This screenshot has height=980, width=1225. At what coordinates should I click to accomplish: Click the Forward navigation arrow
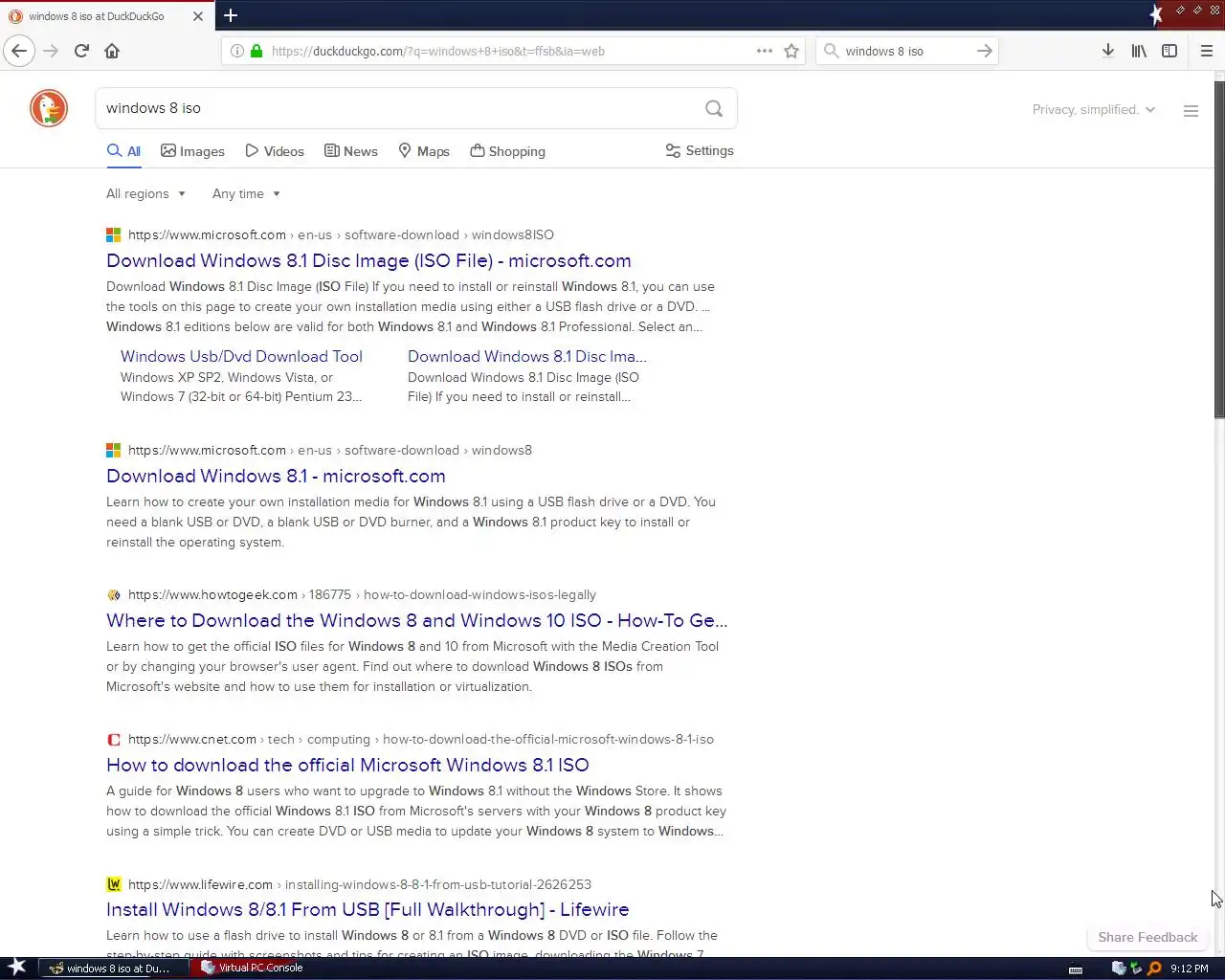[x=51, y=51]
